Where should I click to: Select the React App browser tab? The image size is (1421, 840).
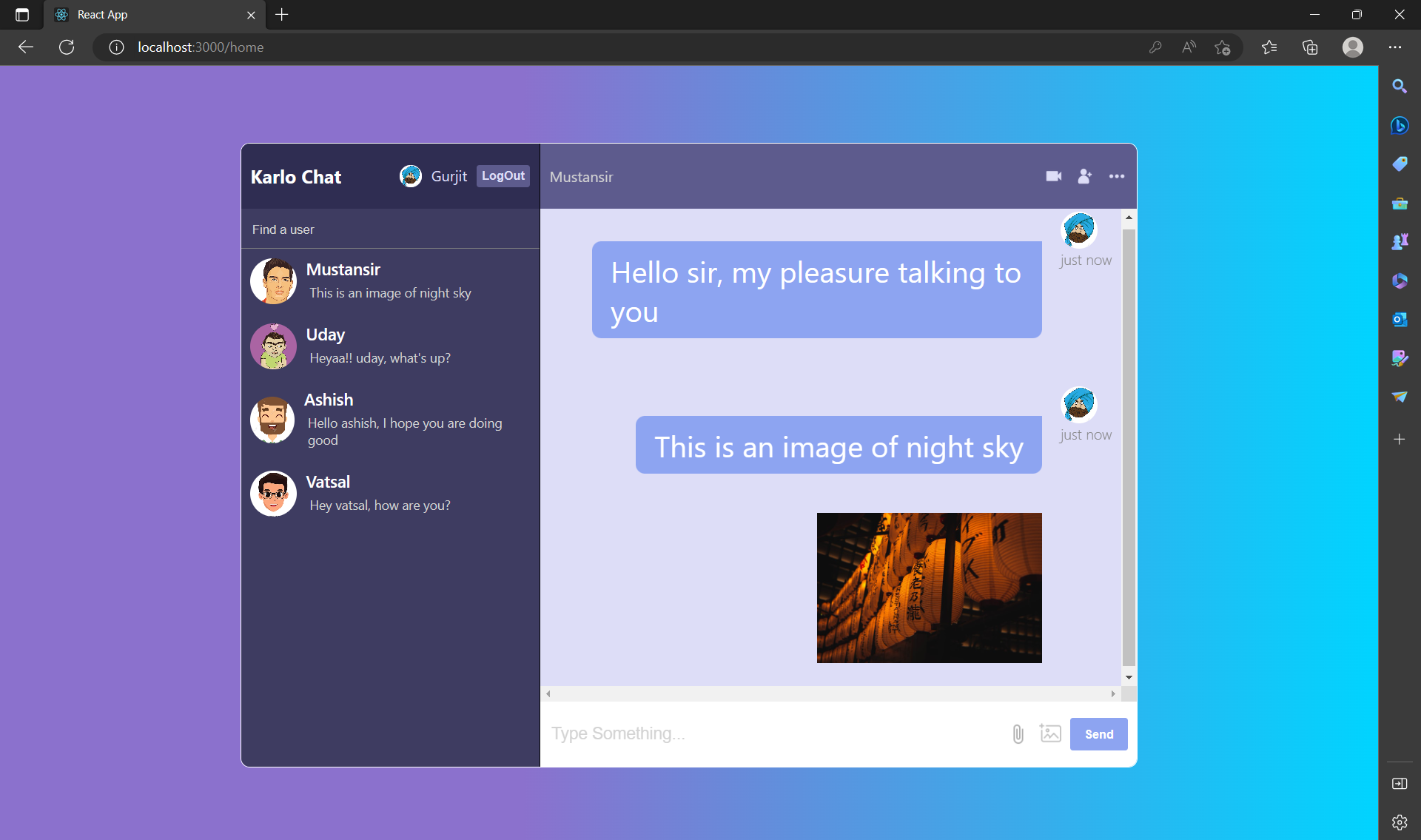[133, 15]
